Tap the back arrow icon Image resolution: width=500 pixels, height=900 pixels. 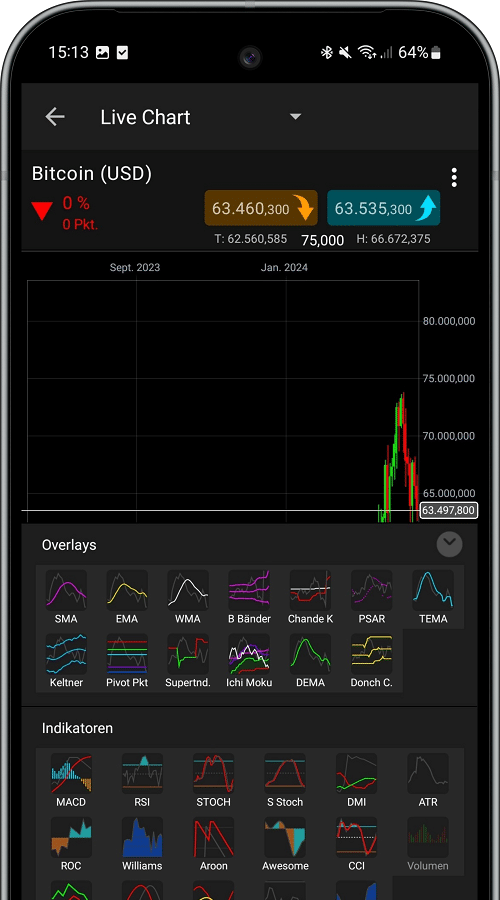[55, 117]
